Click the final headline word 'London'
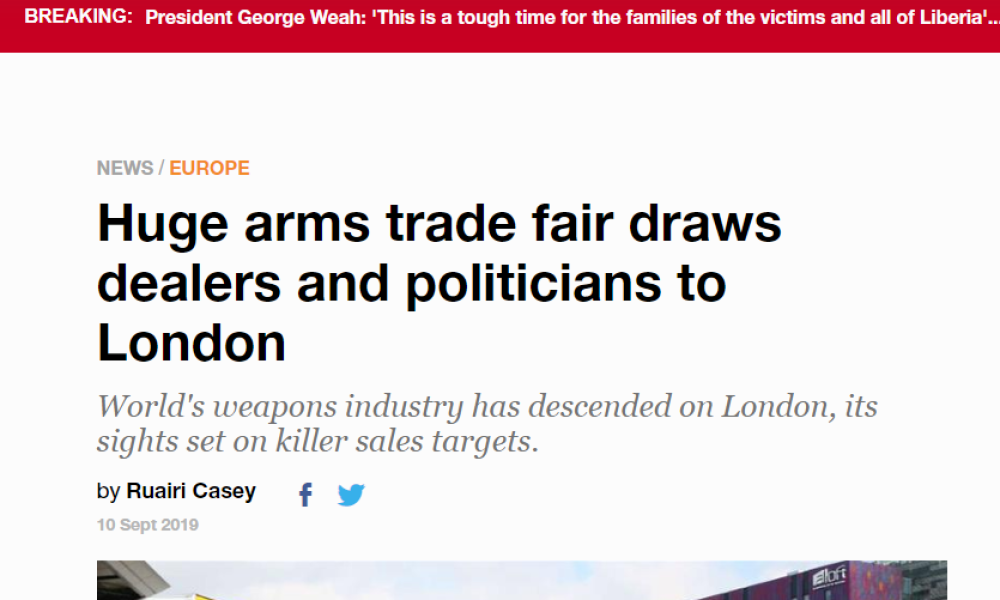The height and width of the screenshot is (600, 1000). tap(191, 343)
